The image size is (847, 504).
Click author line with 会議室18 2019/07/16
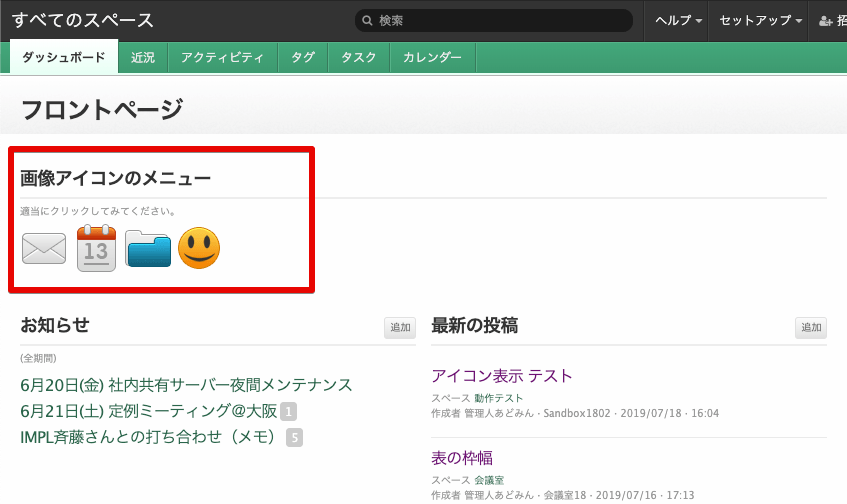[562, 495]
